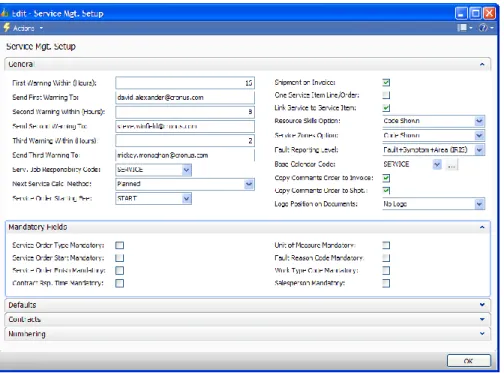Viewport: 504px width, 373px height.
Task: Toggle Link Service to Service Item checkbox
Action: (x=386, y=108)
